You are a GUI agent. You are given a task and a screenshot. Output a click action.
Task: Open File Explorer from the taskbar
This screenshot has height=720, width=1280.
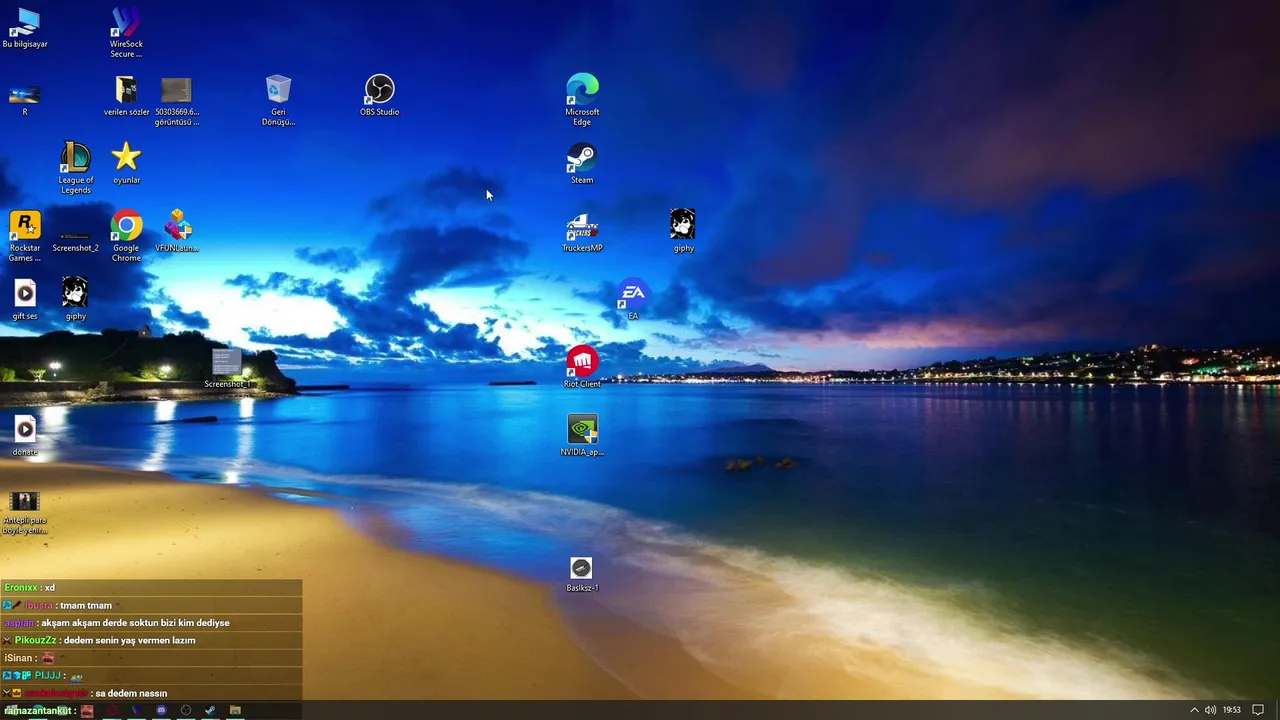235,710
